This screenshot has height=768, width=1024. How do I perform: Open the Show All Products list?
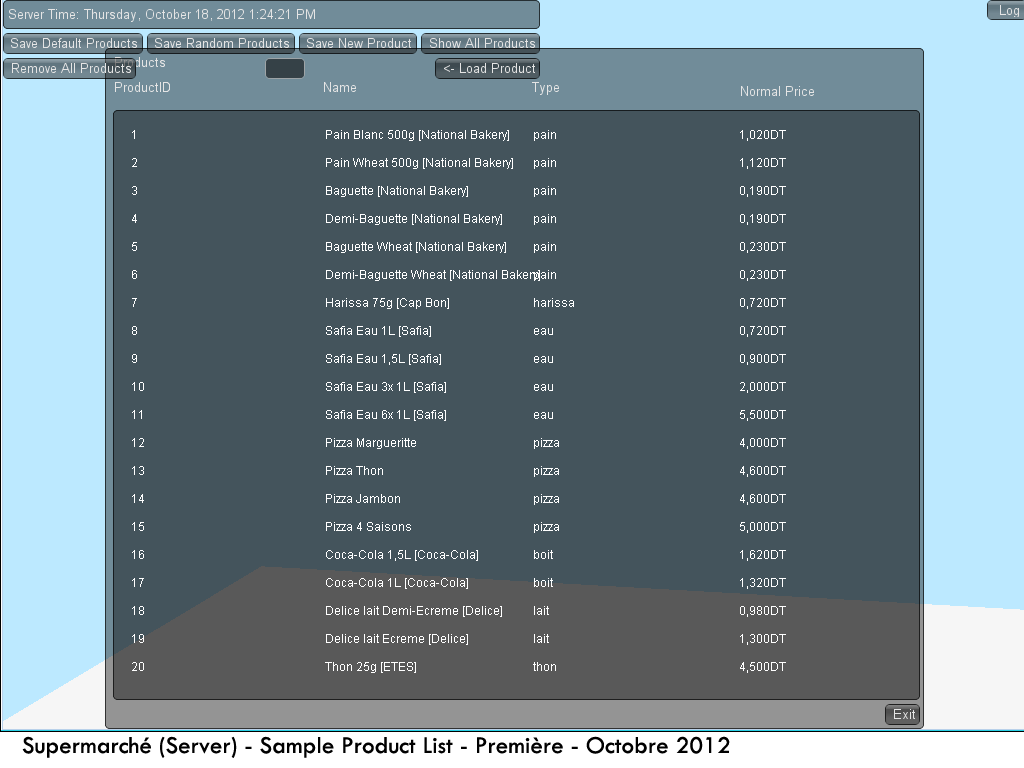pyautogui.click(x=481, y=44)
